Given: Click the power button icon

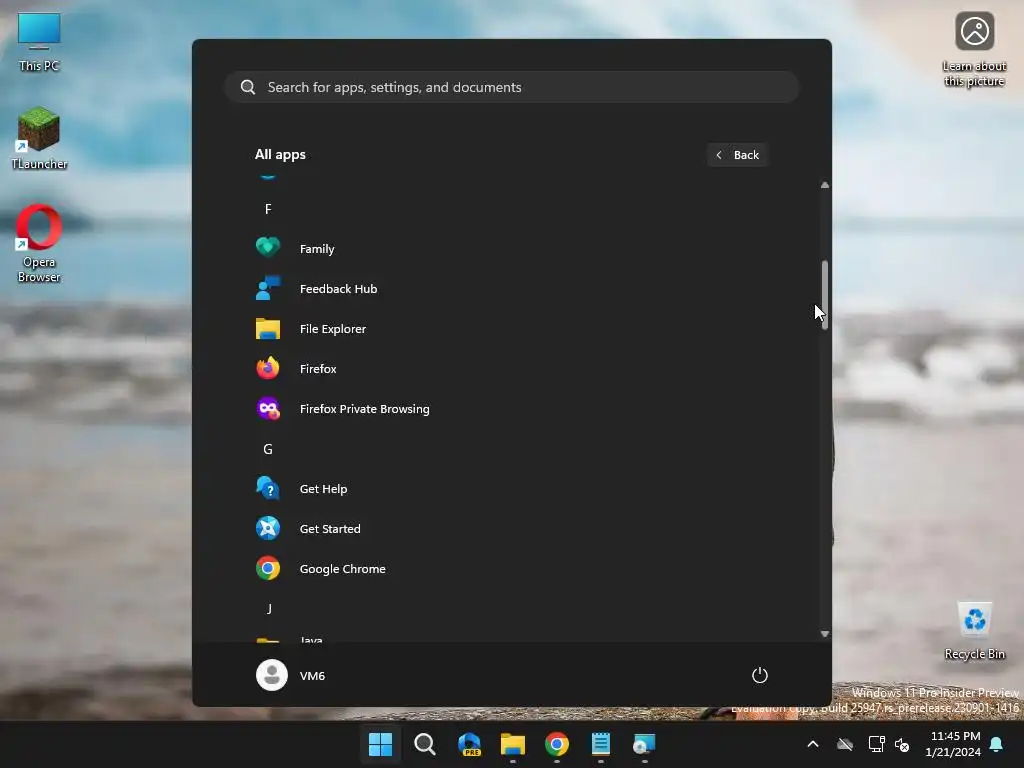Looking at the screenshot, I should (x=760, y=675).
